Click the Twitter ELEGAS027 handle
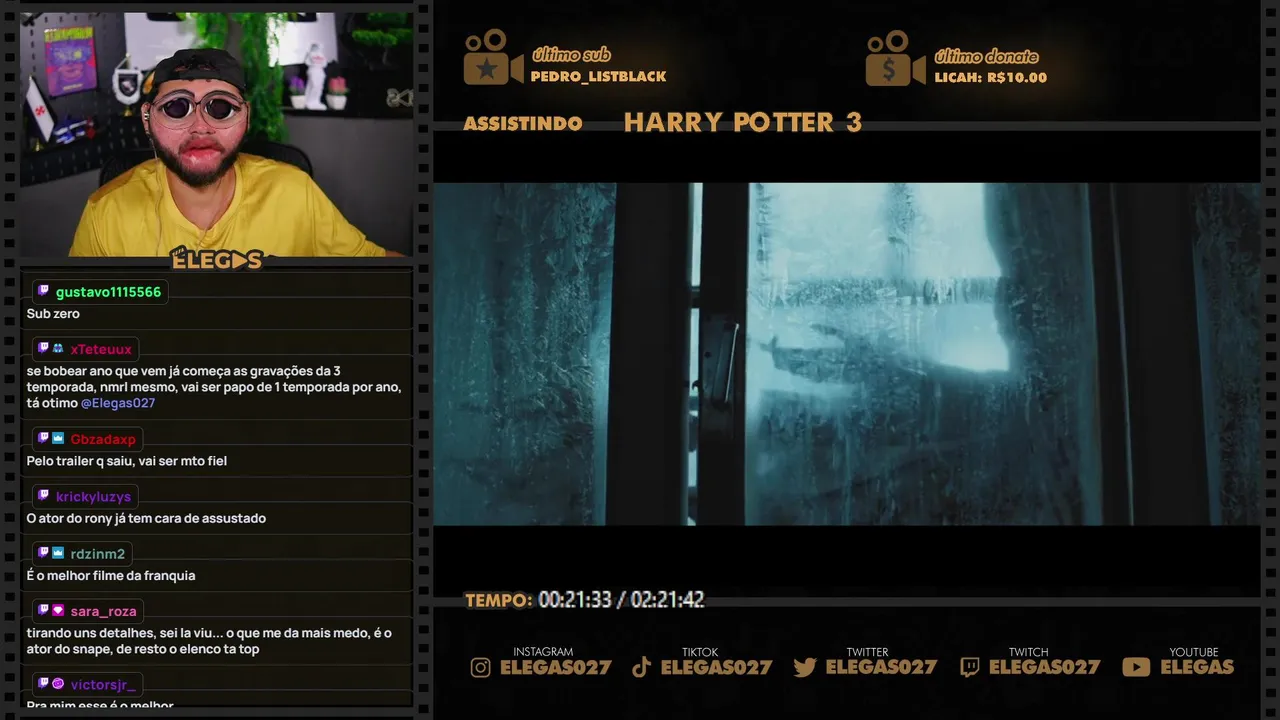Image resolution: width=1280 pixels, height=720 pixels. tap(881, 667)
